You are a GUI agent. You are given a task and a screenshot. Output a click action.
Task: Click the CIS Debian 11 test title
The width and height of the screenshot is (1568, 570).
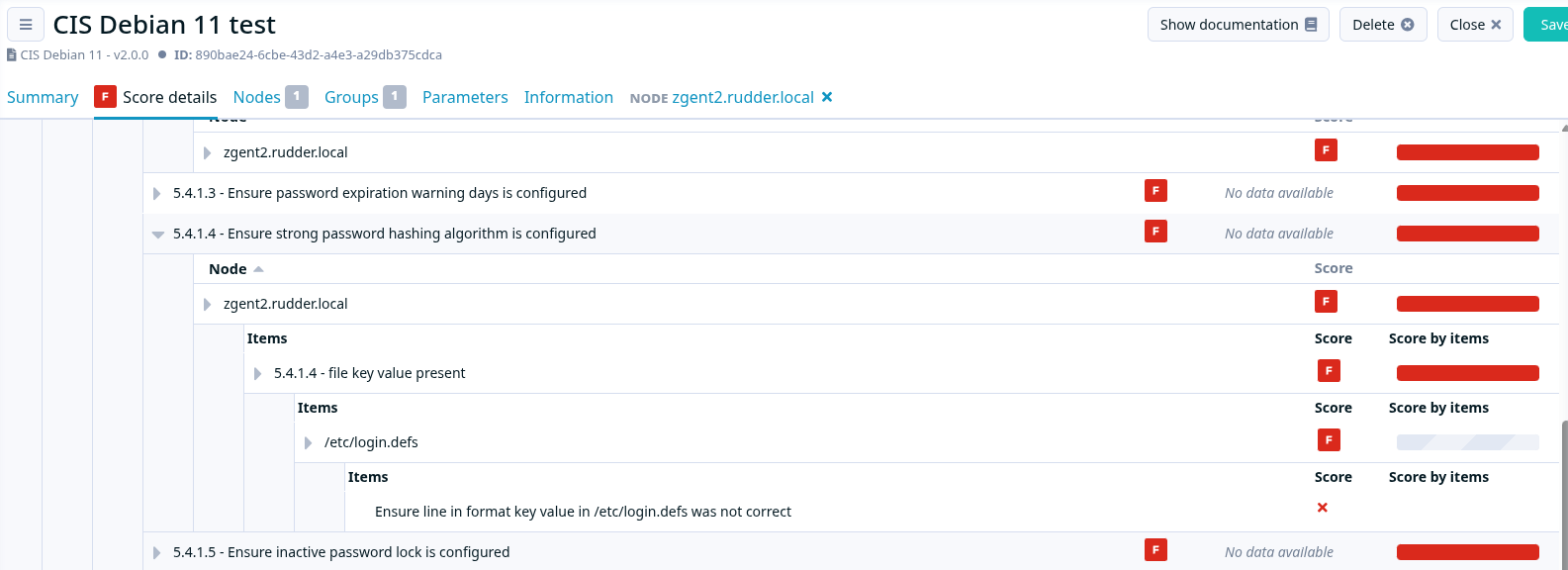click(164, 25)
